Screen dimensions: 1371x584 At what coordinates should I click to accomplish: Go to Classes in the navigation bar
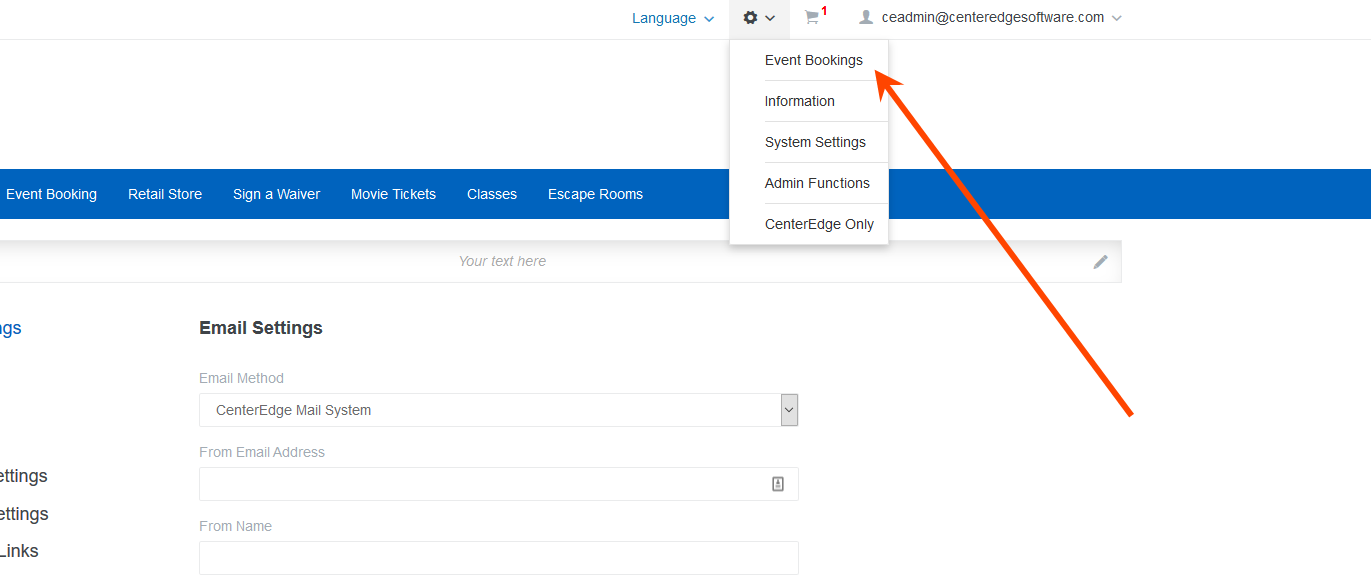click(x=492, y=194)
